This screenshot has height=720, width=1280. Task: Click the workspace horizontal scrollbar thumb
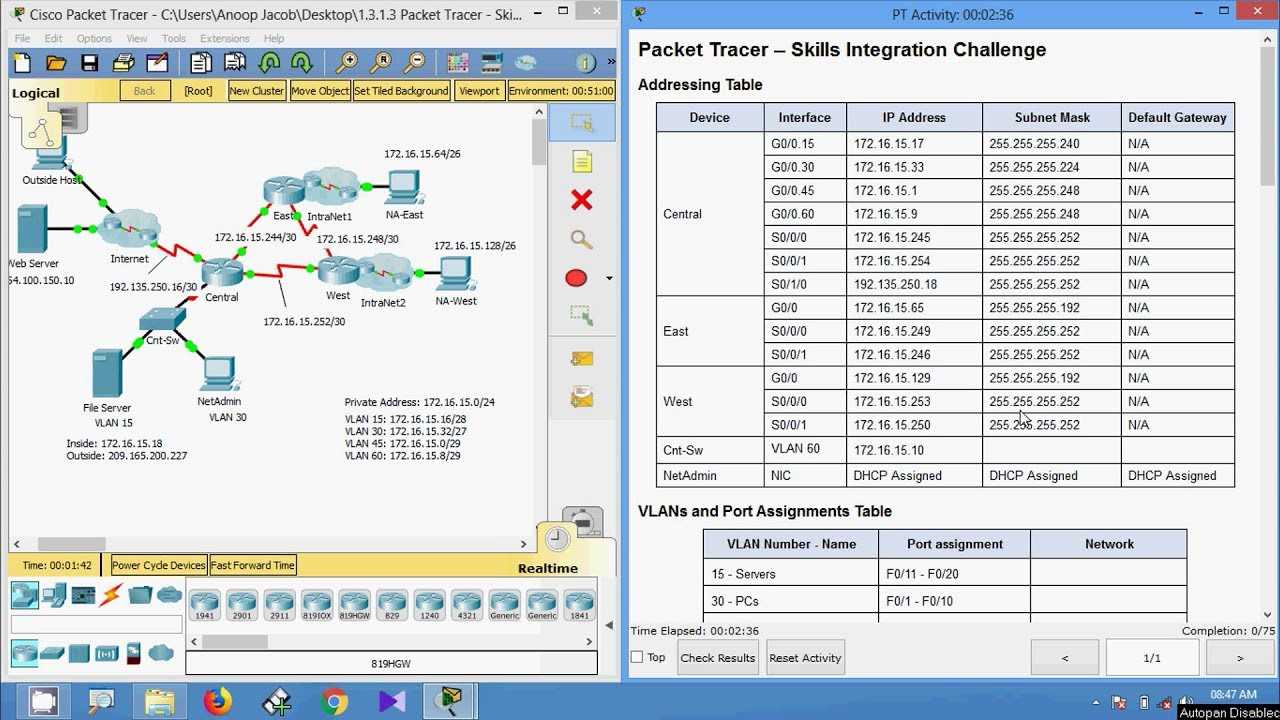click(74, 544)
